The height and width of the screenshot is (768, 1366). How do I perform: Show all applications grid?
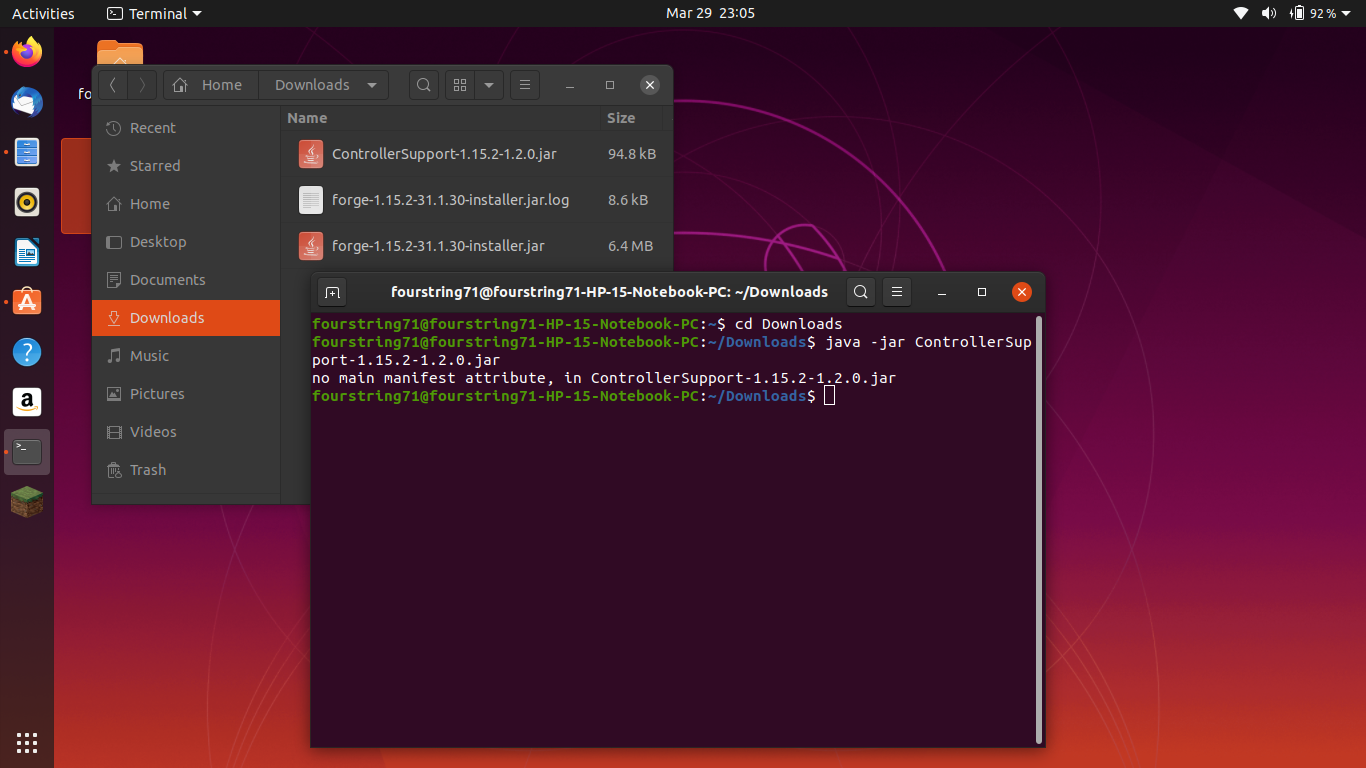27,742
